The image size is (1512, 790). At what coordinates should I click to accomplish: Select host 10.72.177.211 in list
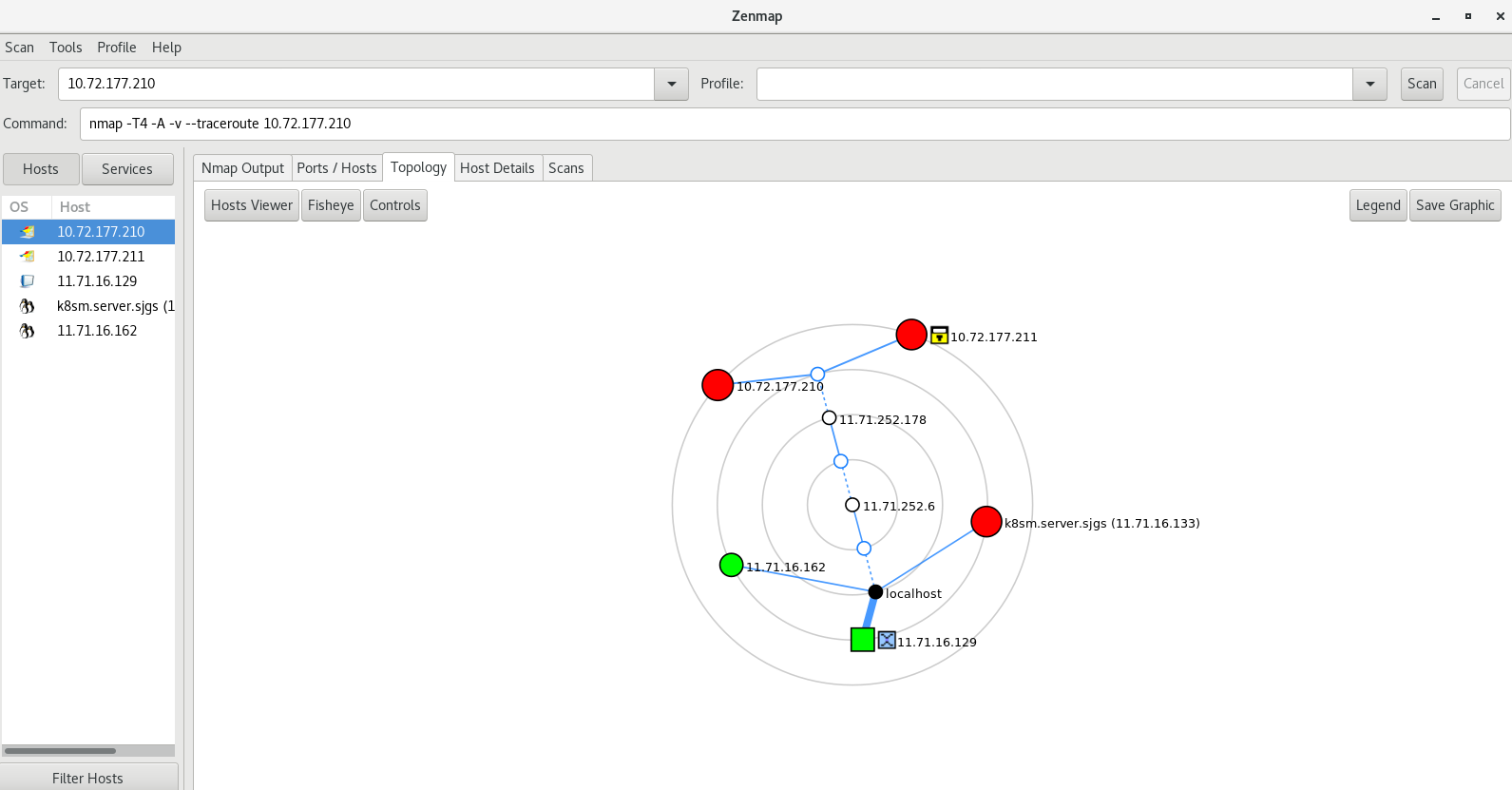[x=88, y=257]
